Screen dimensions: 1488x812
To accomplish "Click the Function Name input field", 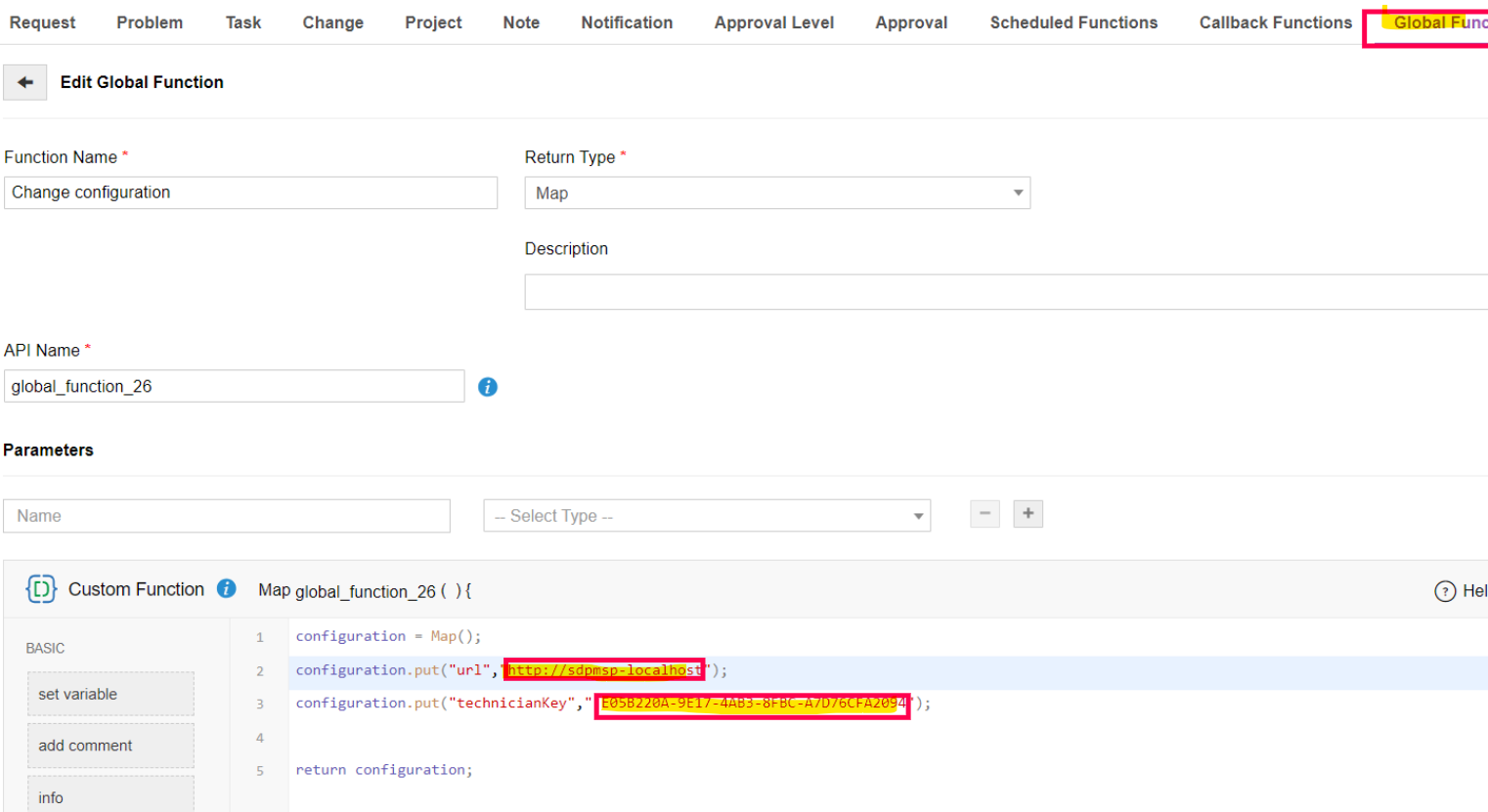I will tap(250, 192).
